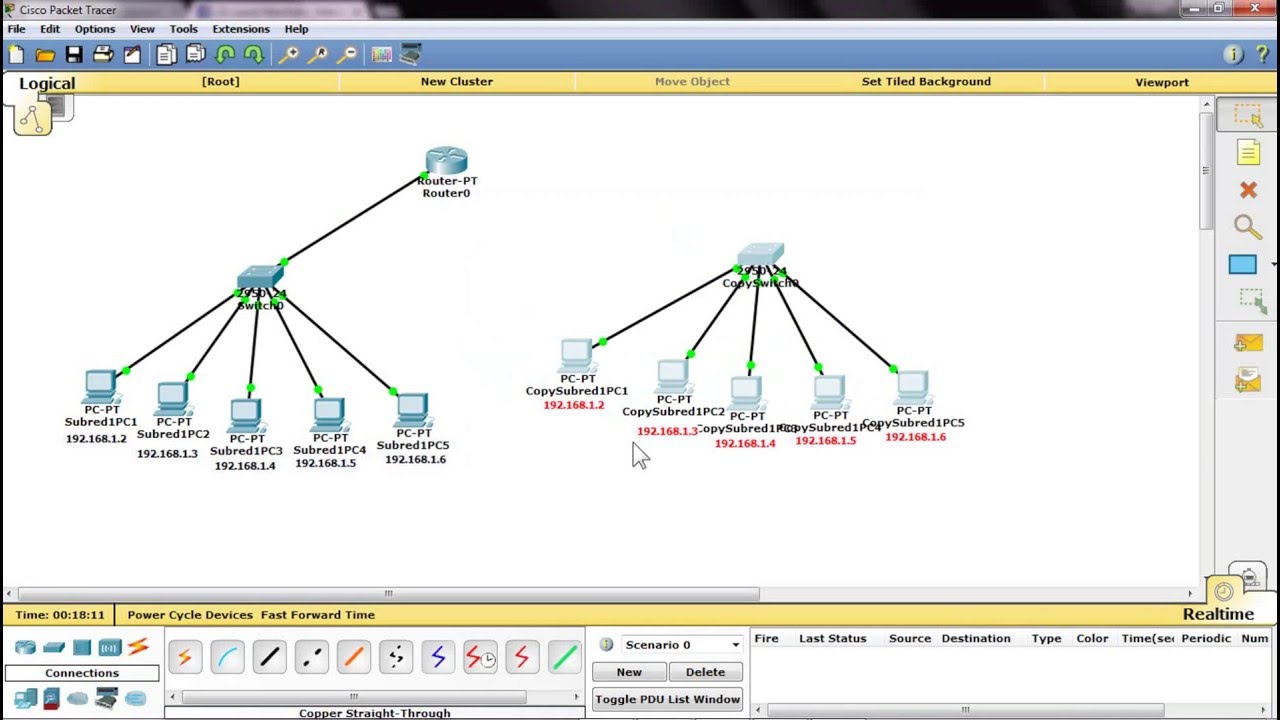Image resolution: width=1280 pixels, height=720 pixels.
Task: Choose Wireless Devices category
Action: tap(110, 648)
